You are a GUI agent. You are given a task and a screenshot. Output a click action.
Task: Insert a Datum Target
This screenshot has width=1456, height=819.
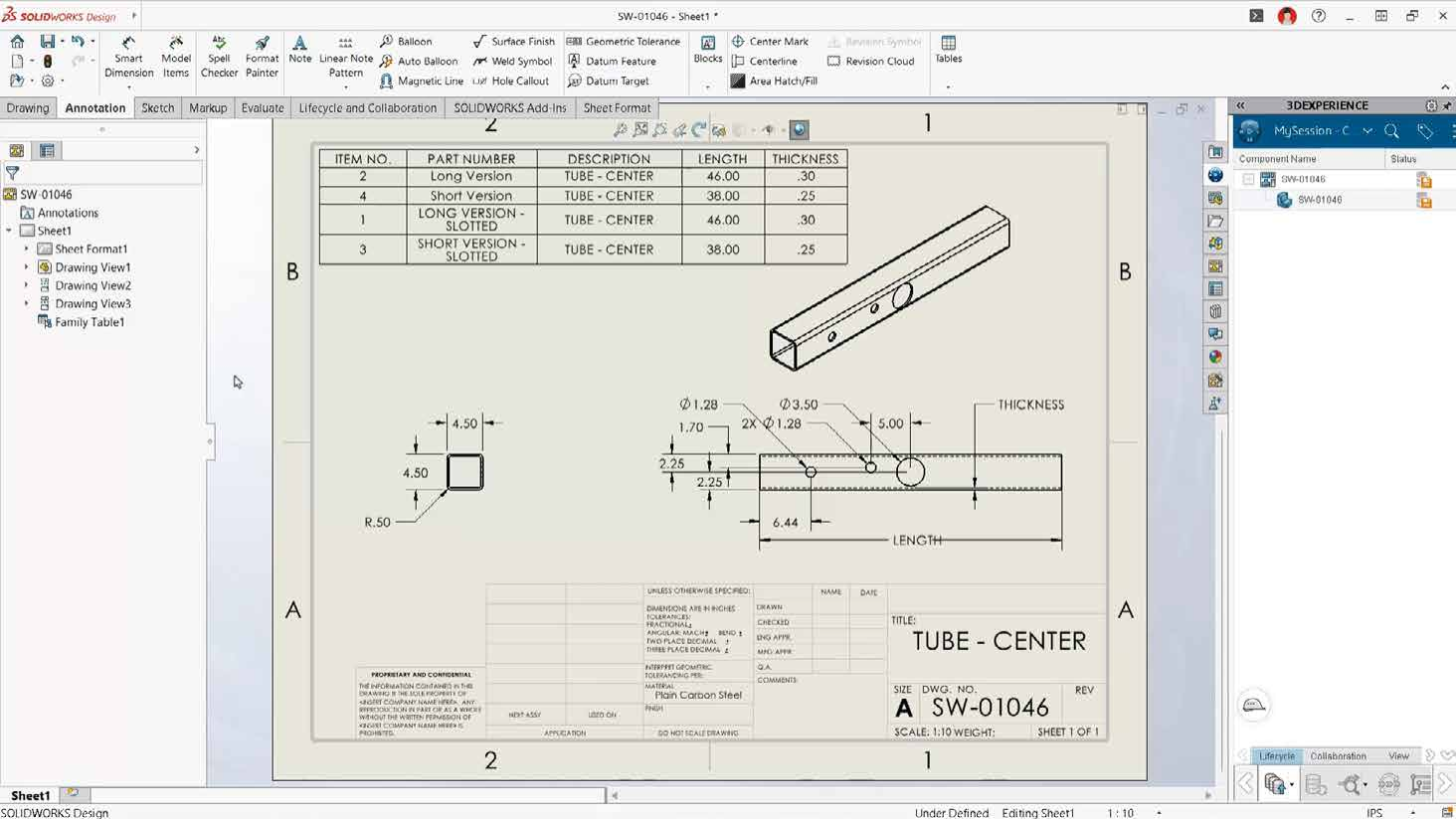[608, 82]
